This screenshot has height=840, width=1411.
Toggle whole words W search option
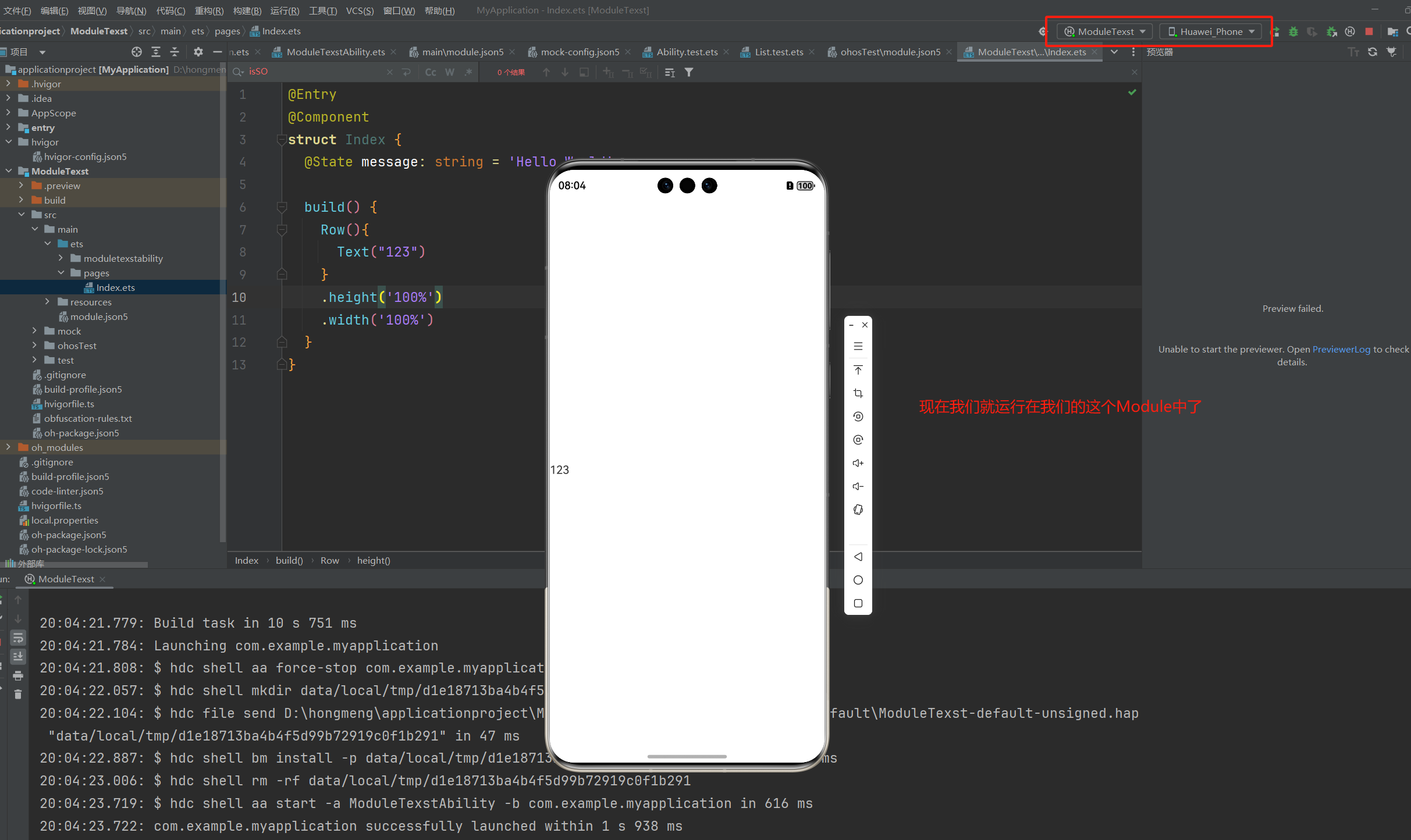click(450, 72)
